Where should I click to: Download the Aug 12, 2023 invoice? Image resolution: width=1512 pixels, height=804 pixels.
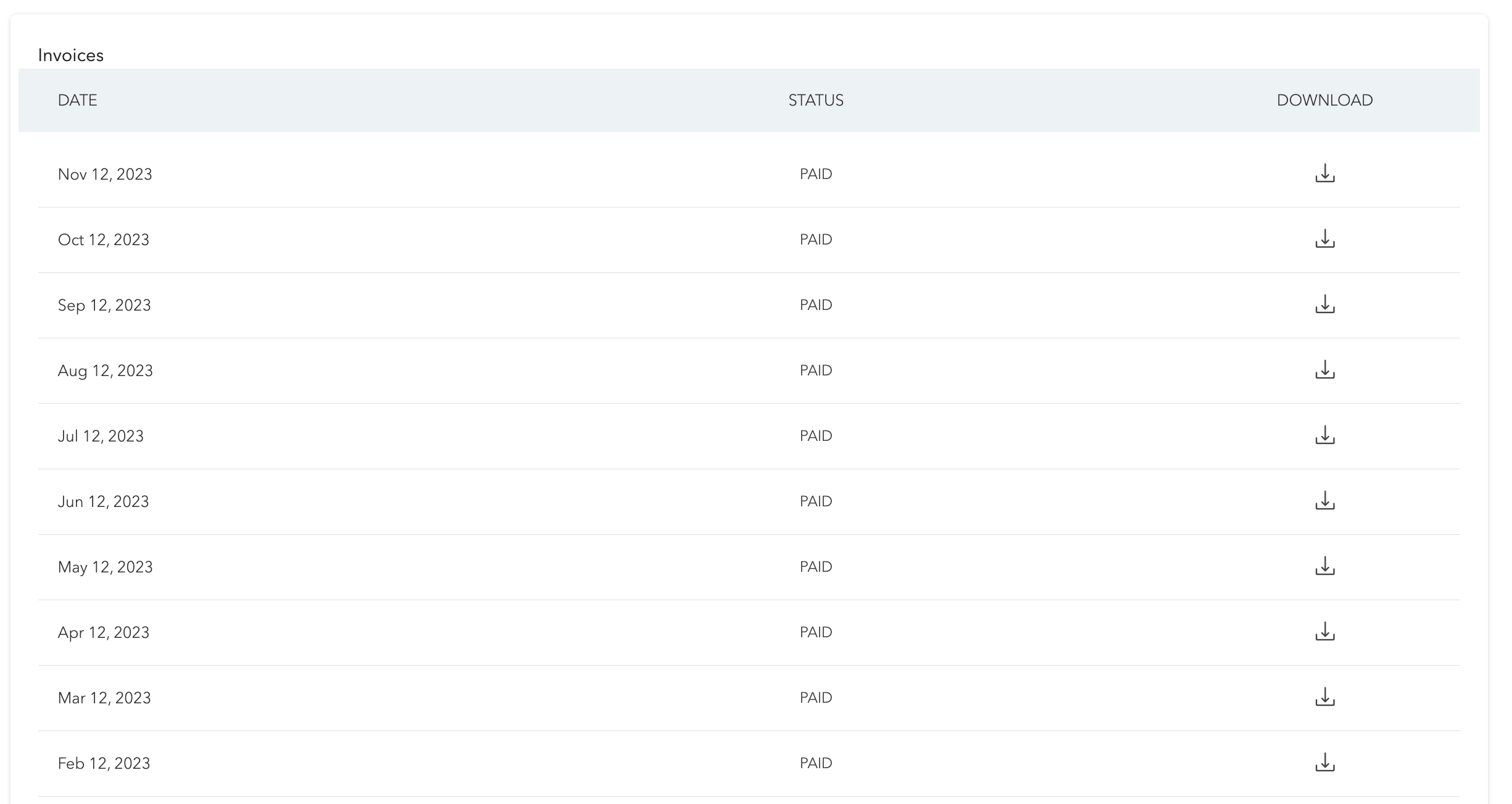(1324, 370)
